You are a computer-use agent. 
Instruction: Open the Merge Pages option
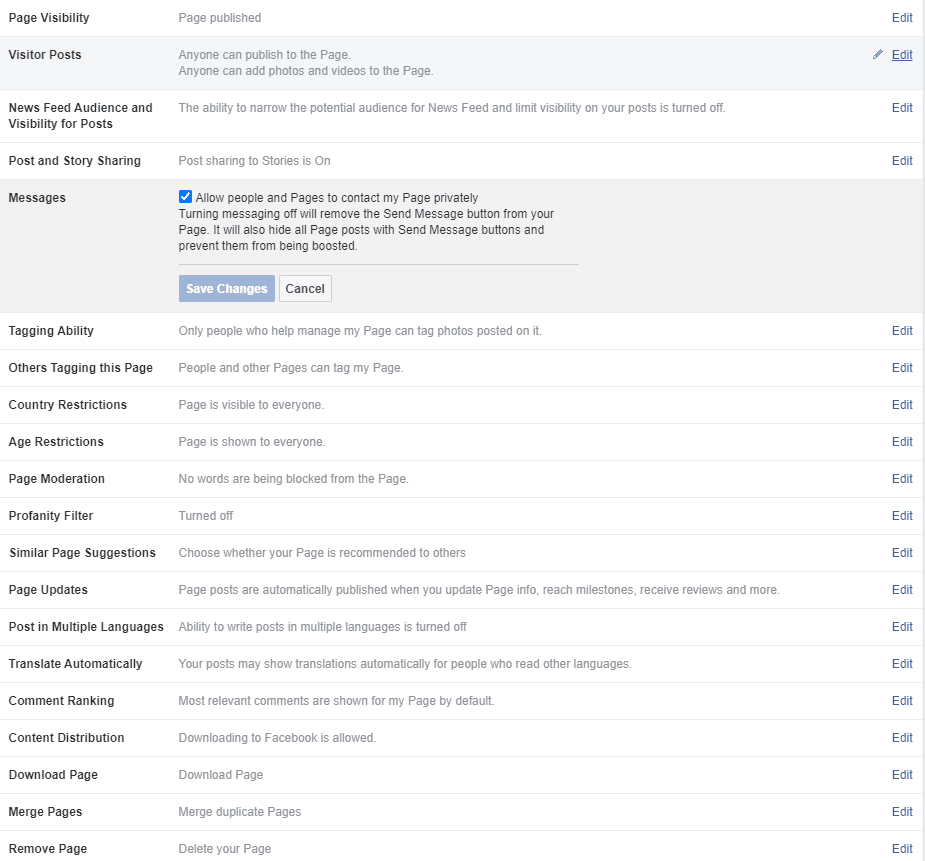pyautogui.click(x=901, y=811)
